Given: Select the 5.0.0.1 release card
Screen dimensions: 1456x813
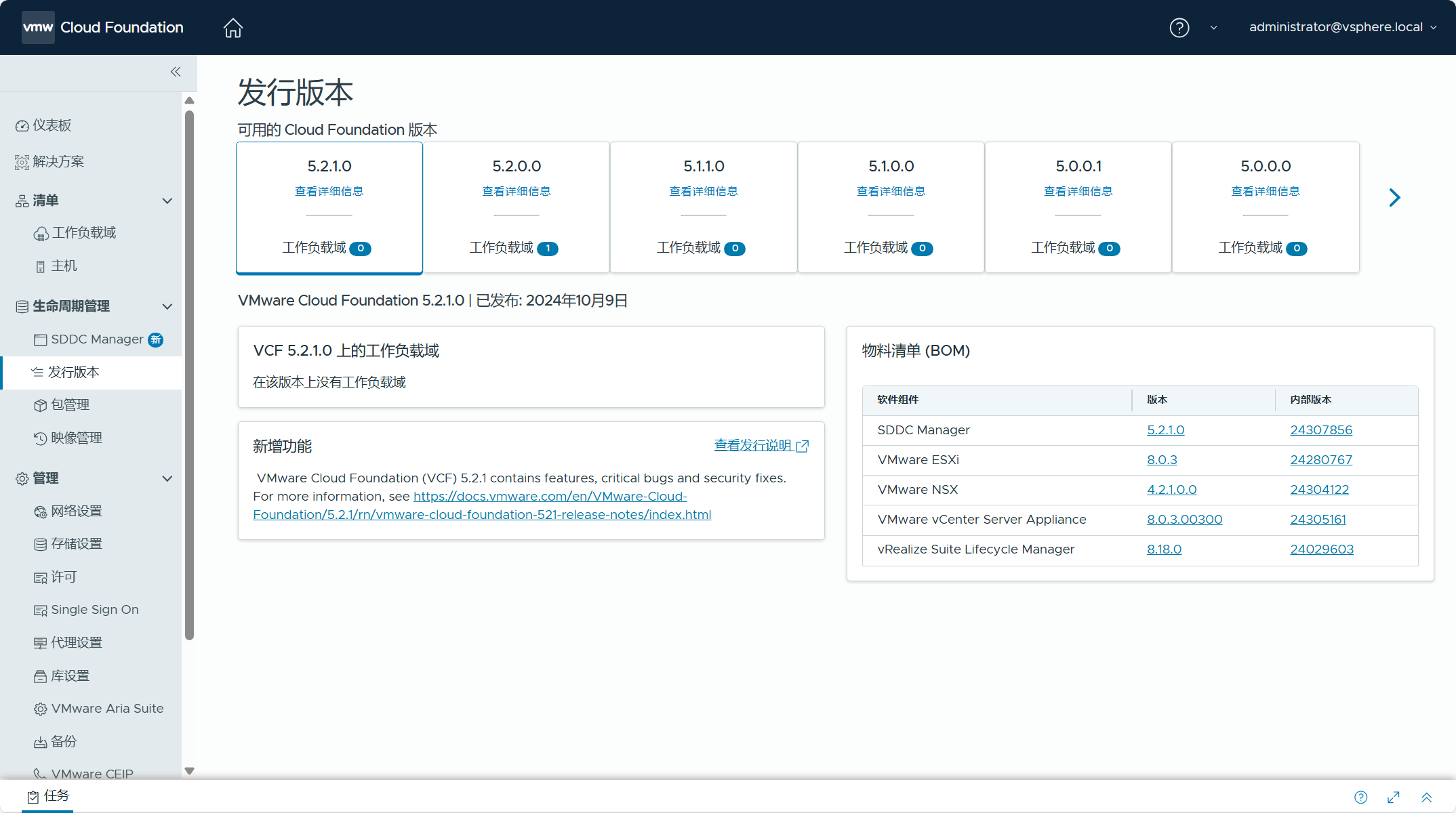Looking at the screenshot, I should coord(1078,207).
